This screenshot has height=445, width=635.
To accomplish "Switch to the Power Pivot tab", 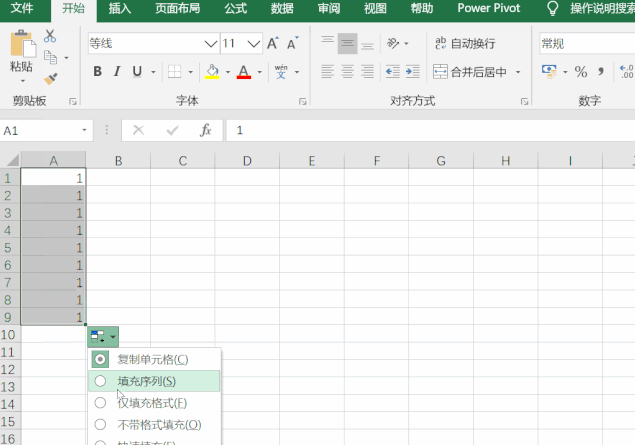I will pos(489,8).
